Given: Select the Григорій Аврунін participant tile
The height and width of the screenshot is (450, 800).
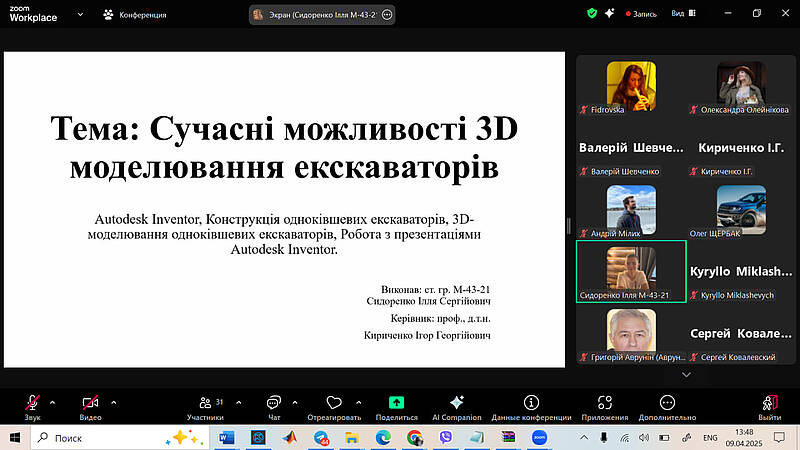Looking at the screenshot, I should pos(631,334).
